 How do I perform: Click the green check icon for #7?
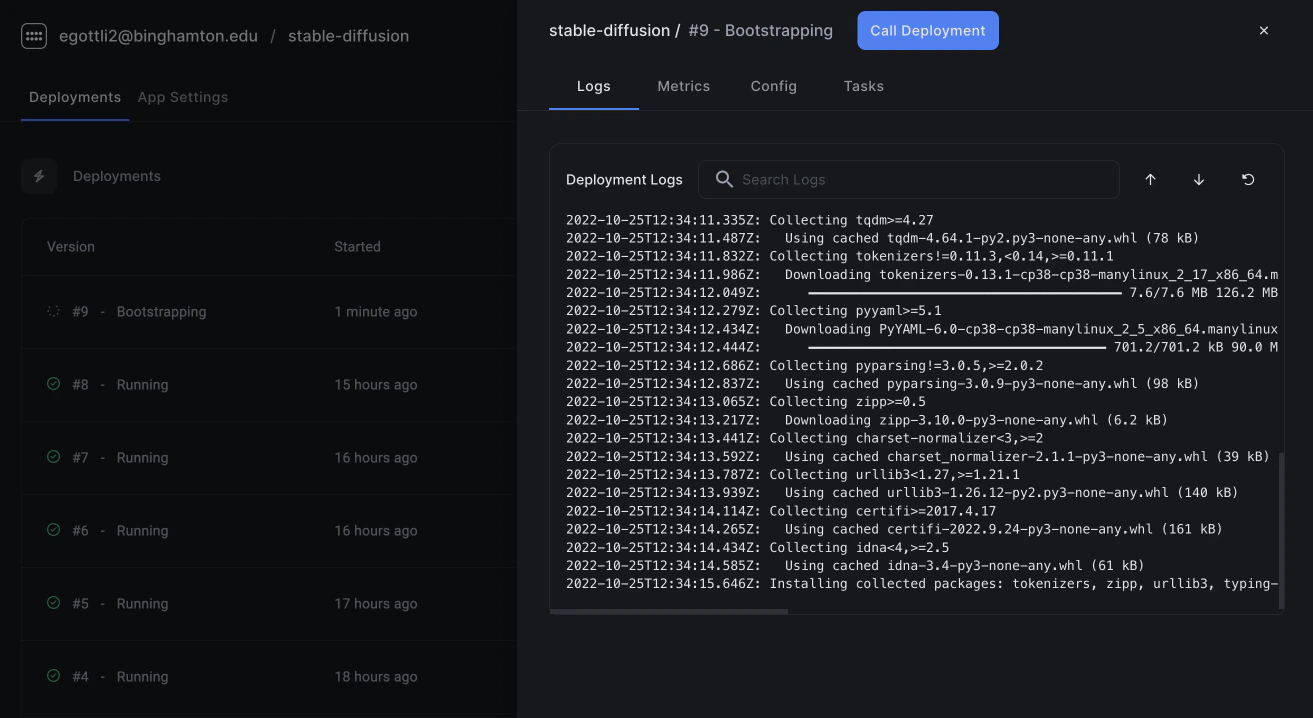point(54,457)
